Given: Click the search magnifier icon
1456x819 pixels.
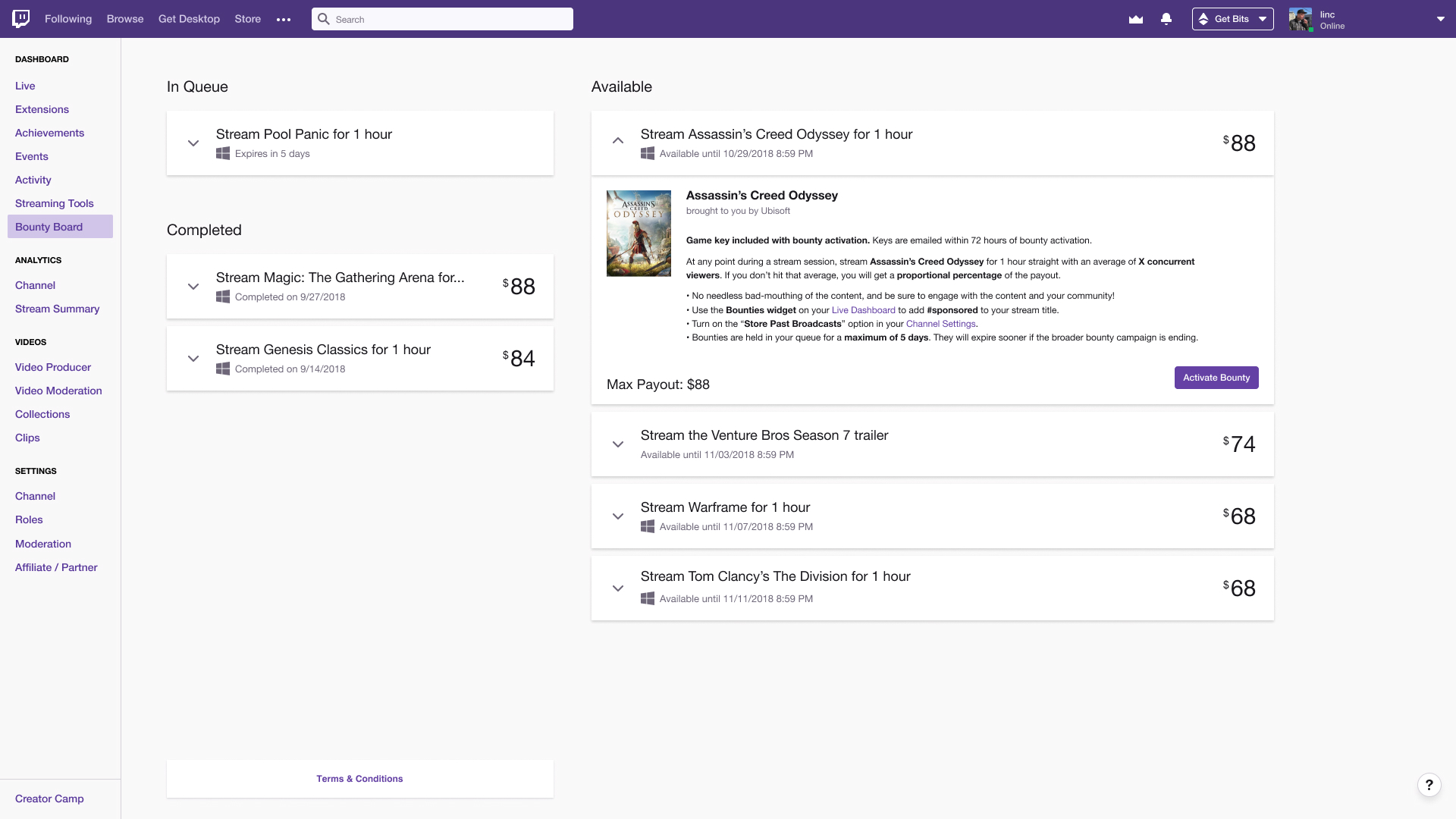Looking at the screenshot, I should pos(324,19).
